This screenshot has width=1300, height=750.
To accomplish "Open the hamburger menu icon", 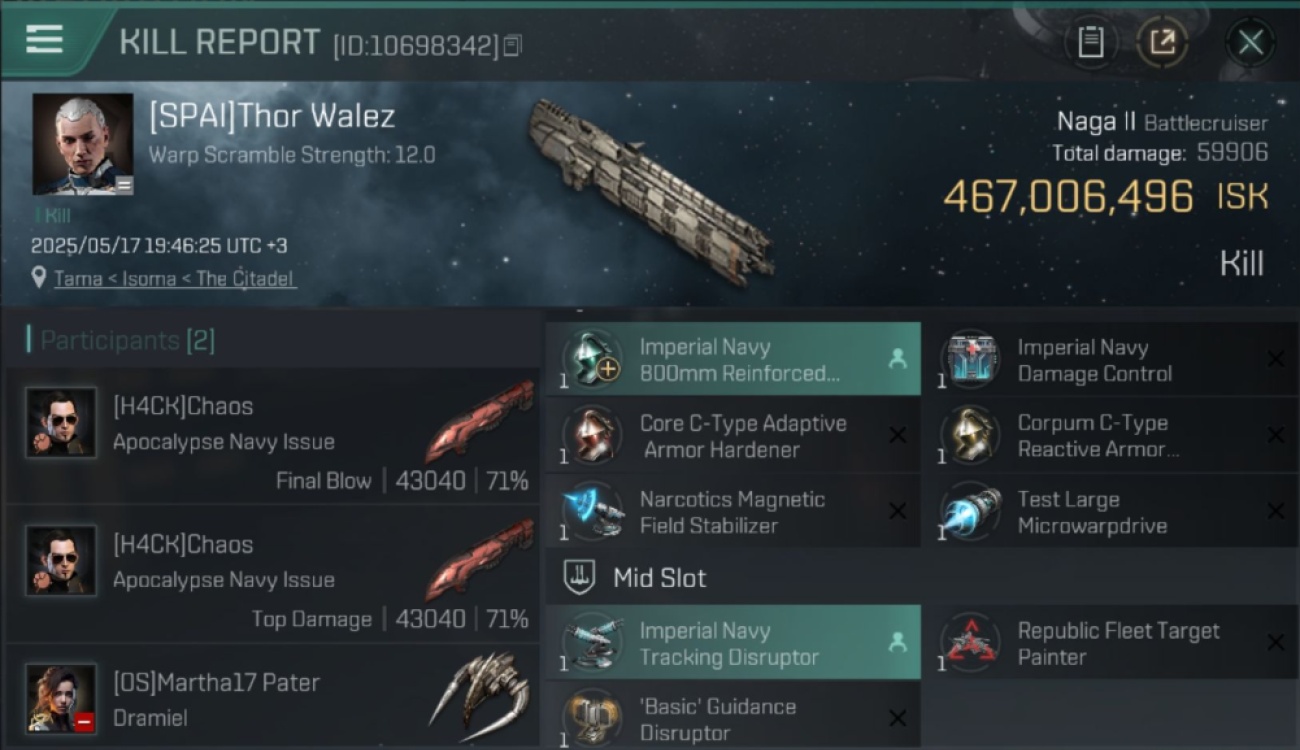I will point(44,39).
